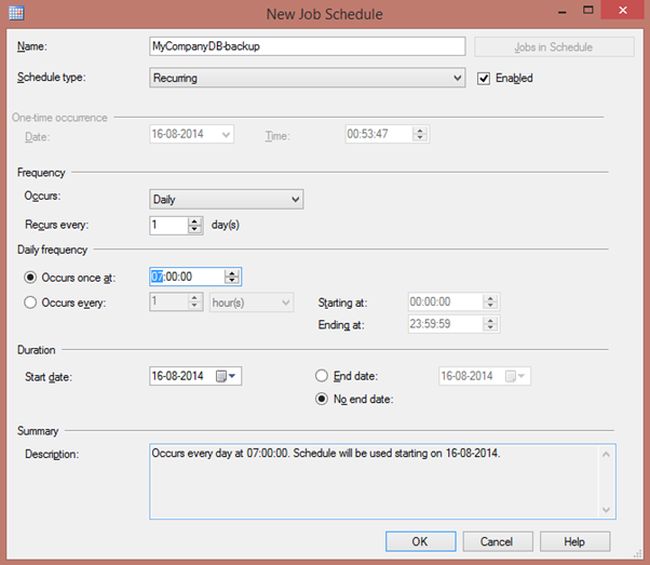Viewport: 650px width, 565px height.
Task: Expand the Start date dropdown arrow
Action: coord(232,376)
